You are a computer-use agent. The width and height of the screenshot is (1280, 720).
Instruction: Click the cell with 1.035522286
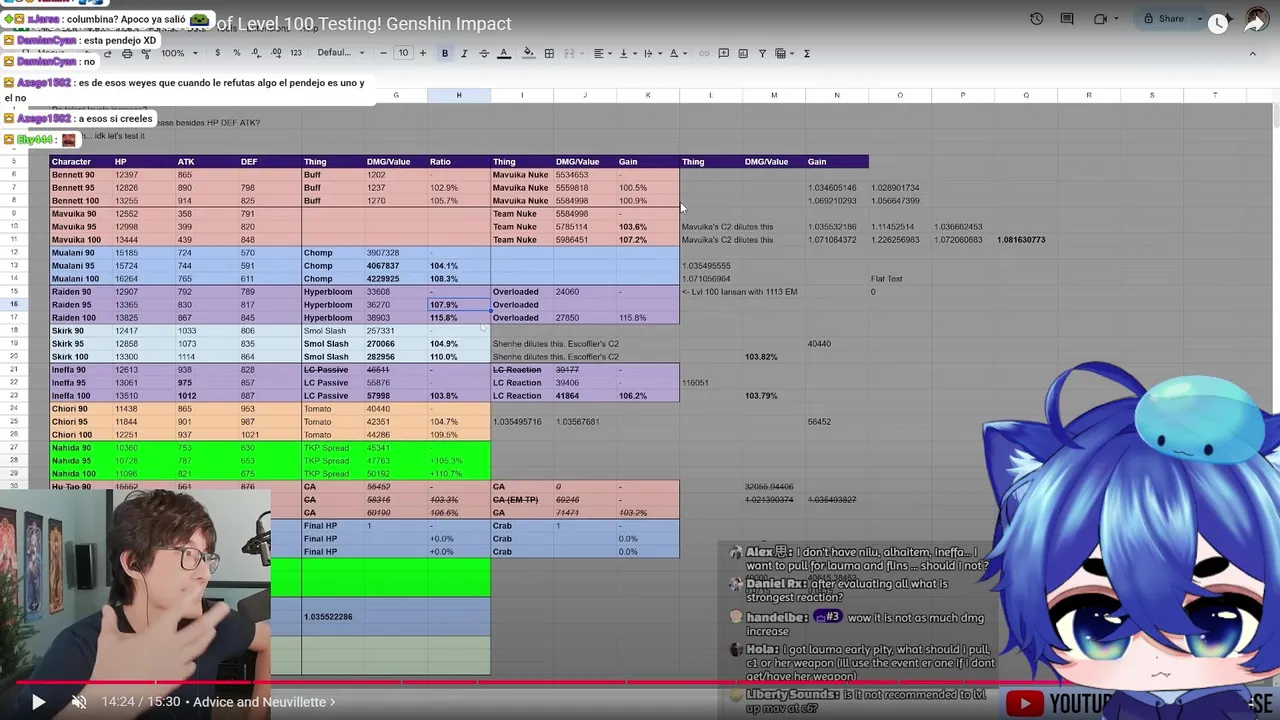click(333, 616)
